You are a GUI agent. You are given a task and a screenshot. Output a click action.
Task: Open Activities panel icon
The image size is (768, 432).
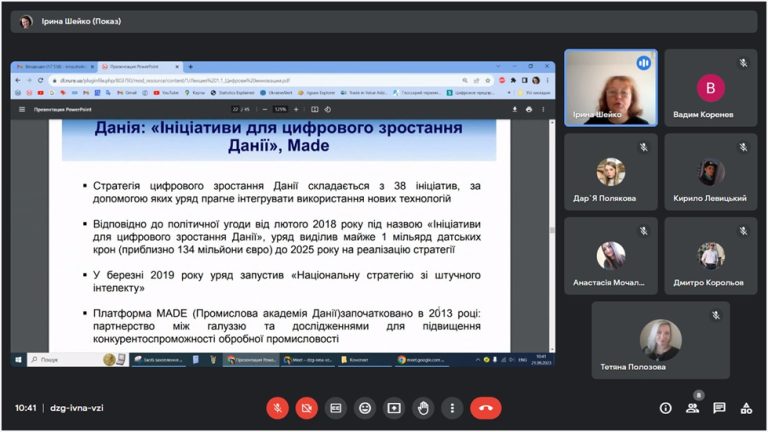[x=746, y=408]
